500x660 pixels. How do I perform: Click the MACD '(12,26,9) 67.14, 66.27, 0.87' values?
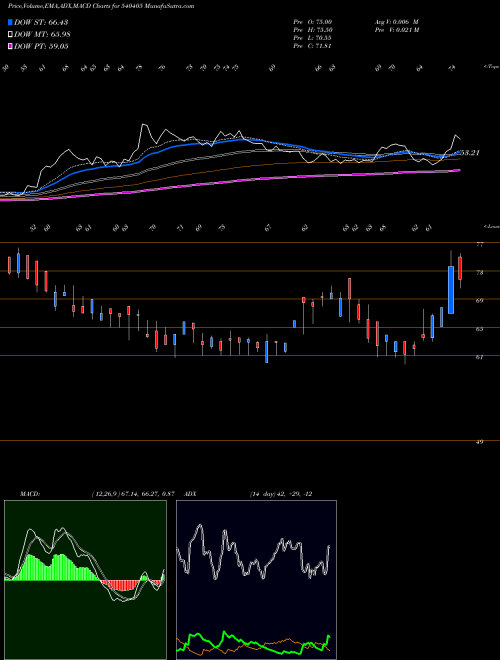click(x=133, y=494)
